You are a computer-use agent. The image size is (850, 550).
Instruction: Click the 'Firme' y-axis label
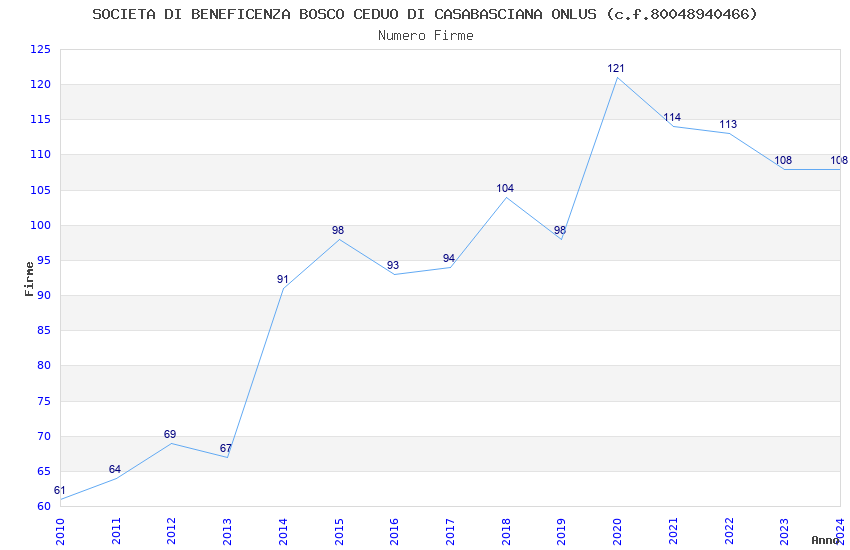[29, 279]
